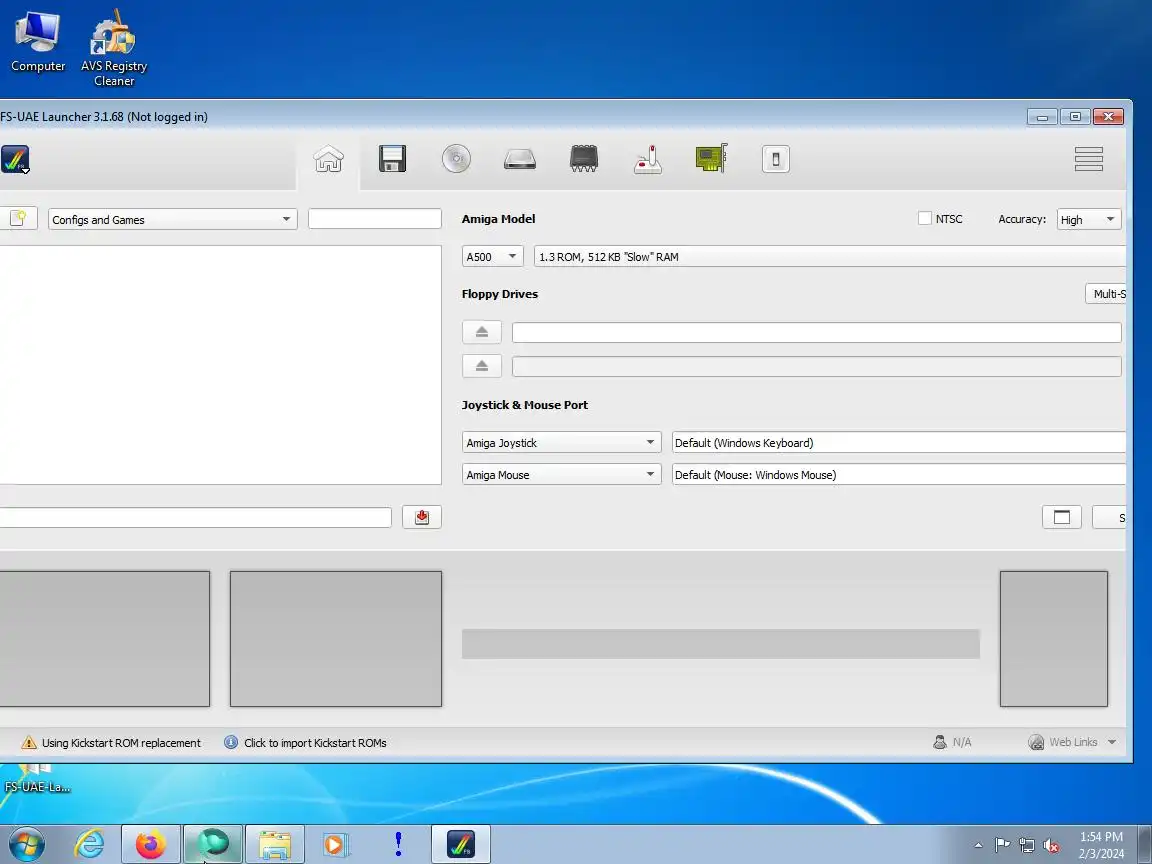Open Windows Media Player from taskbar
Viewport: 1152px width, 864px height.
click(336, 844)
